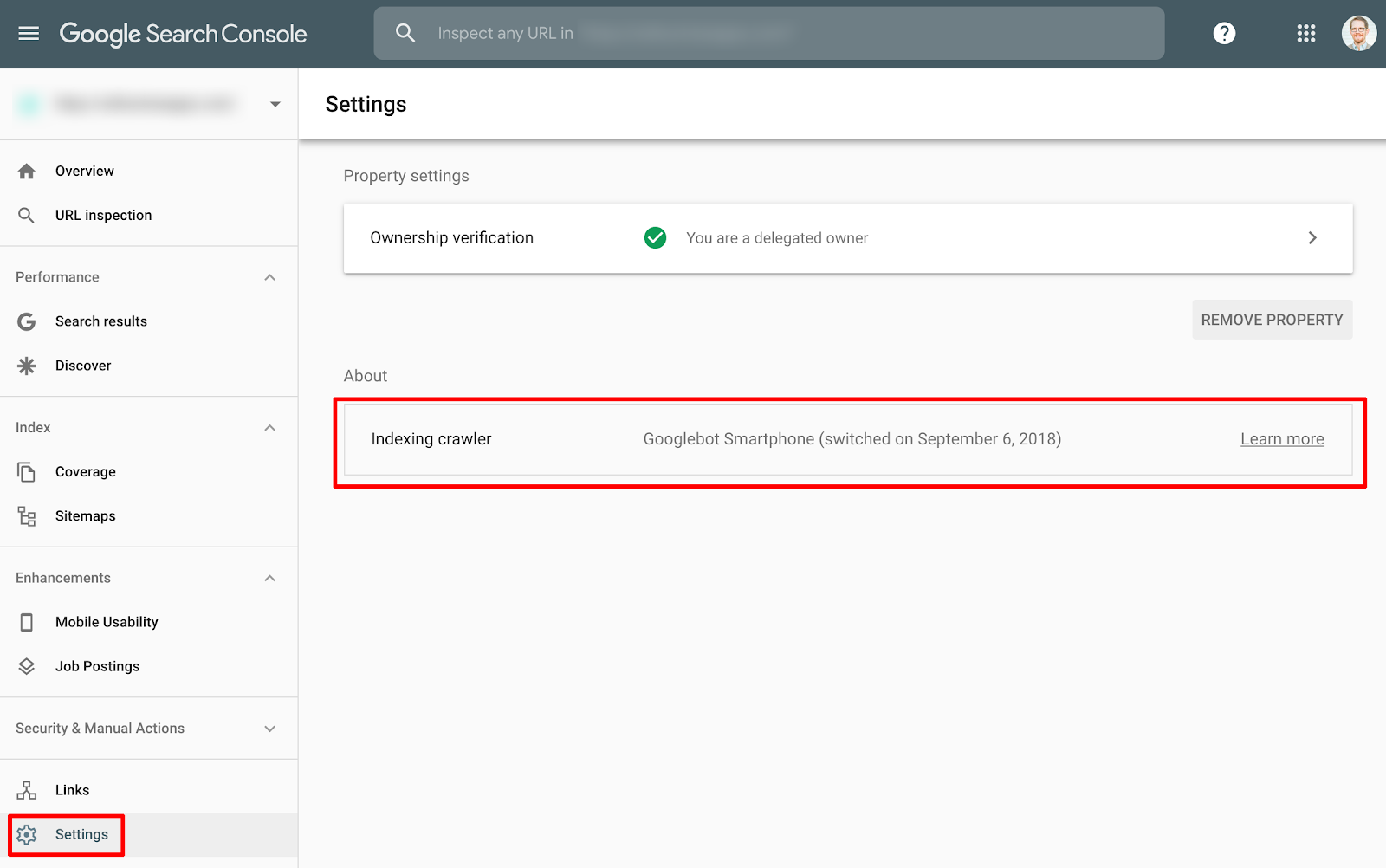Click 'You are a delegated owner' text
Image resolution: width=1386 pixels, height=868 pixels.
point(777,238)
